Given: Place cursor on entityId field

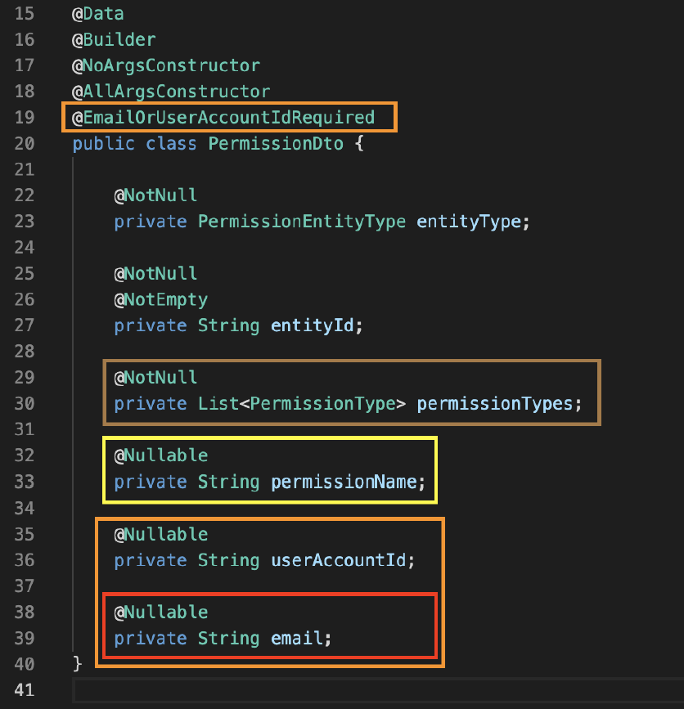Looking at the screenshot, I should coord(312,326).
